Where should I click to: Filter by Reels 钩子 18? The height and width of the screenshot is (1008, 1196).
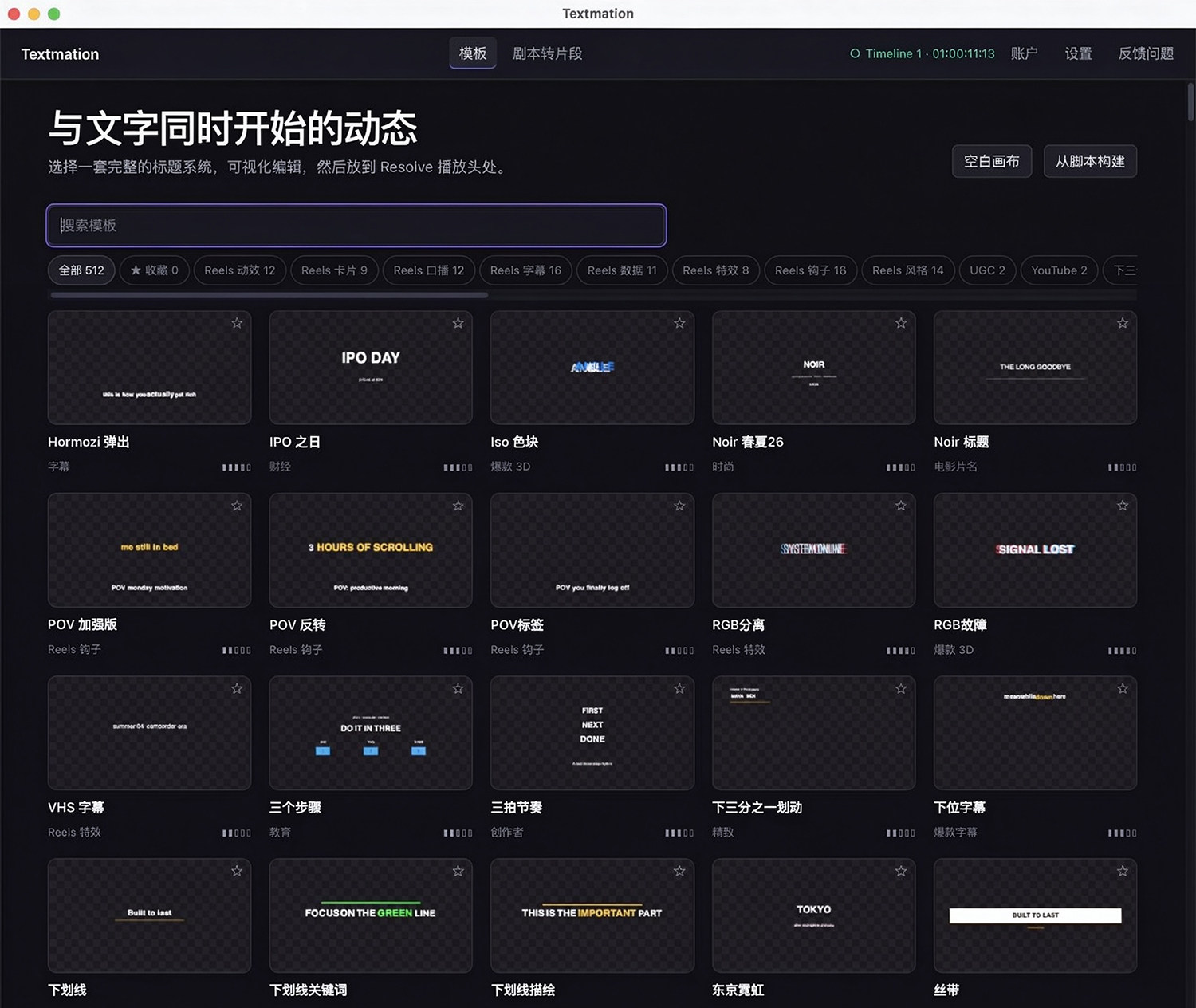(810, 270)
